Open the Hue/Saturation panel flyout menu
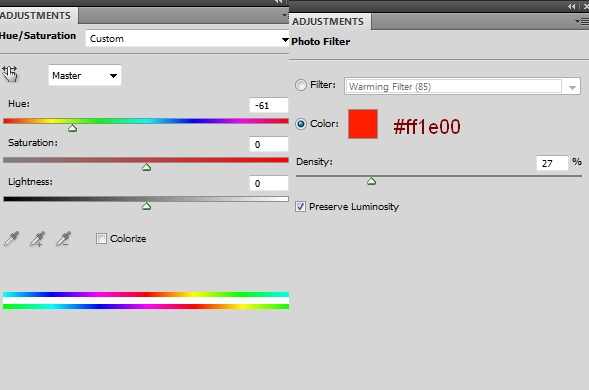 coord(285,15)
